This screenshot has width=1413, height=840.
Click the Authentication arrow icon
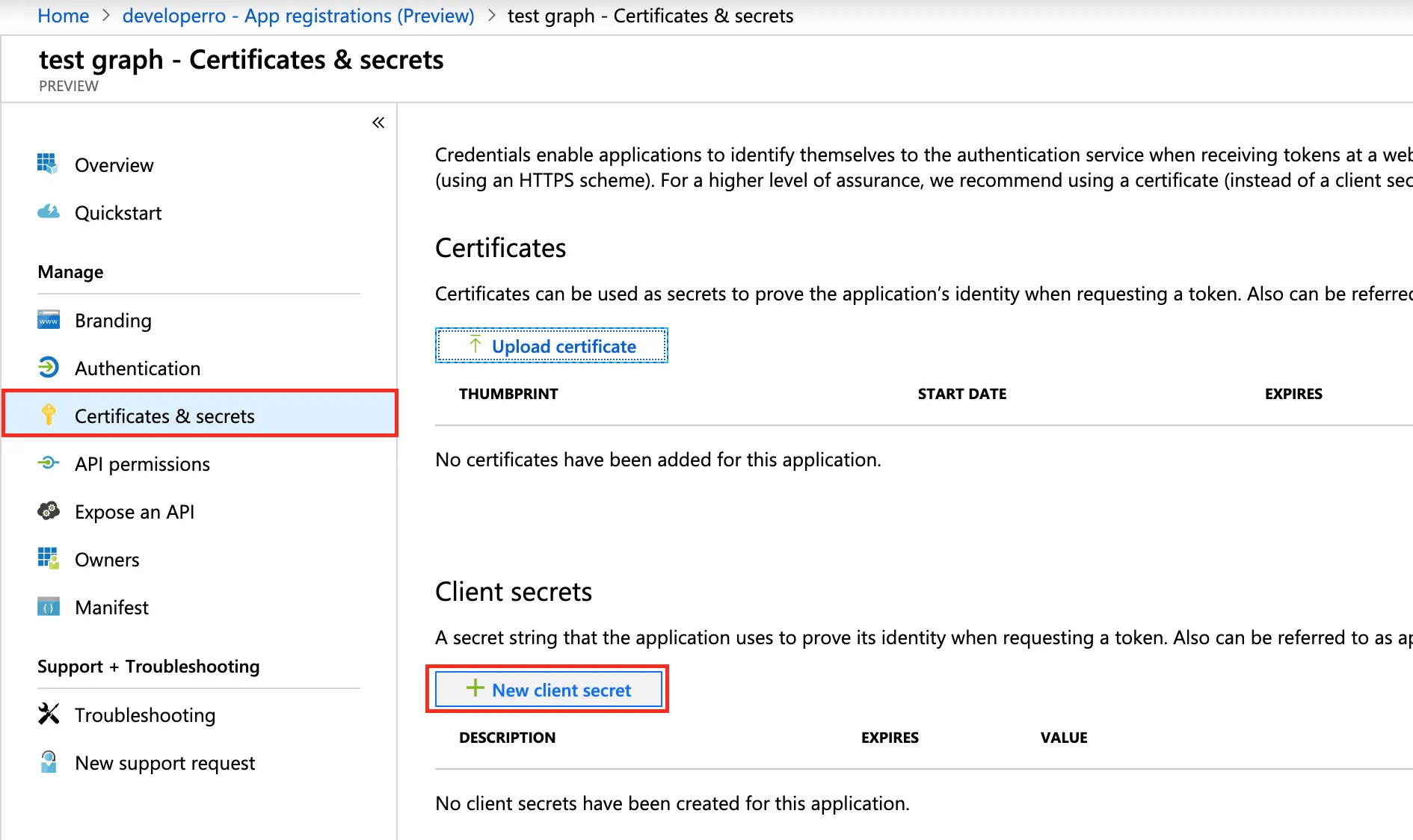click(48, 368)
